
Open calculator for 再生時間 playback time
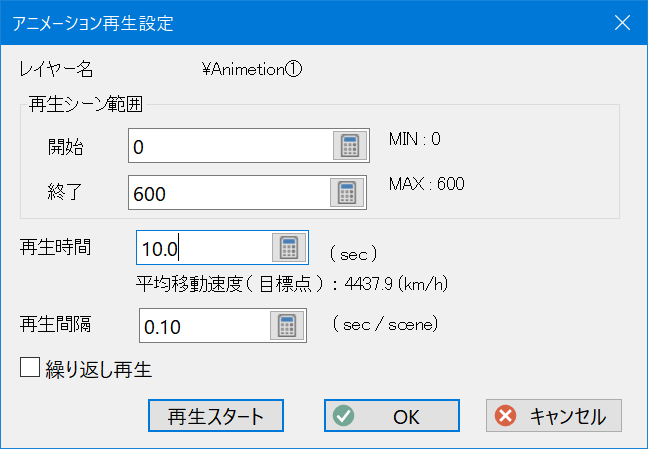(289, 247)
